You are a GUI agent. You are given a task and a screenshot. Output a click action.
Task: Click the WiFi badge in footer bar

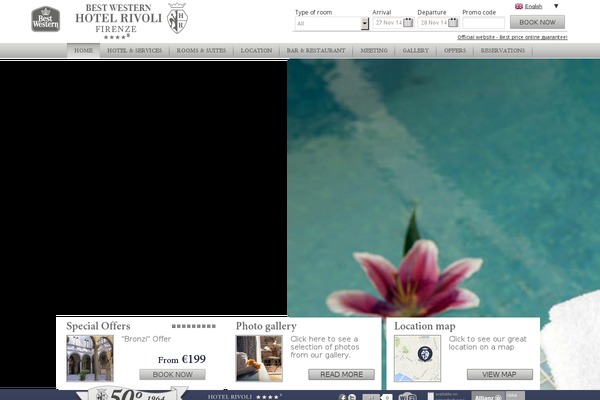tap(407, 397)
